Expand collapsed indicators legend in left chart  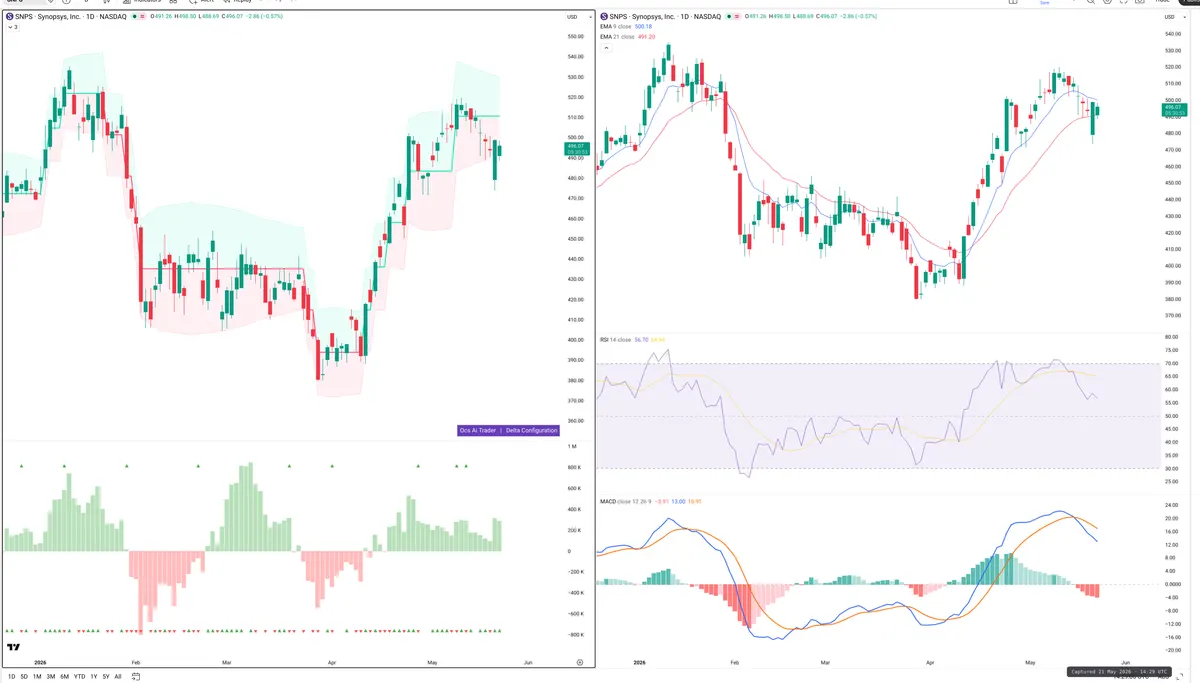(11, 27)
